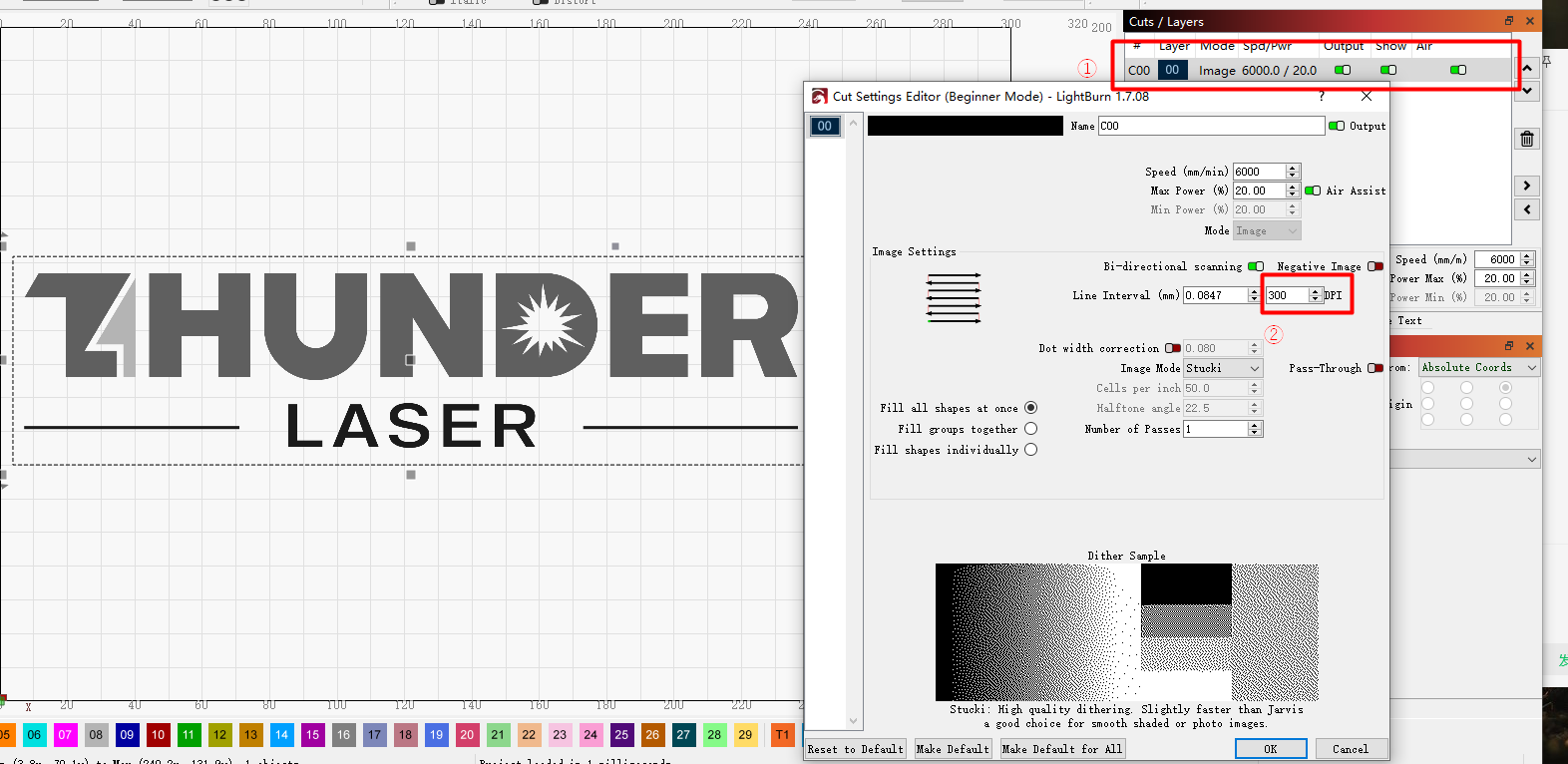This screenshot has width=1568, height=764.
Task: Click the LightBurn logo in dialog title
Action: 819,96
